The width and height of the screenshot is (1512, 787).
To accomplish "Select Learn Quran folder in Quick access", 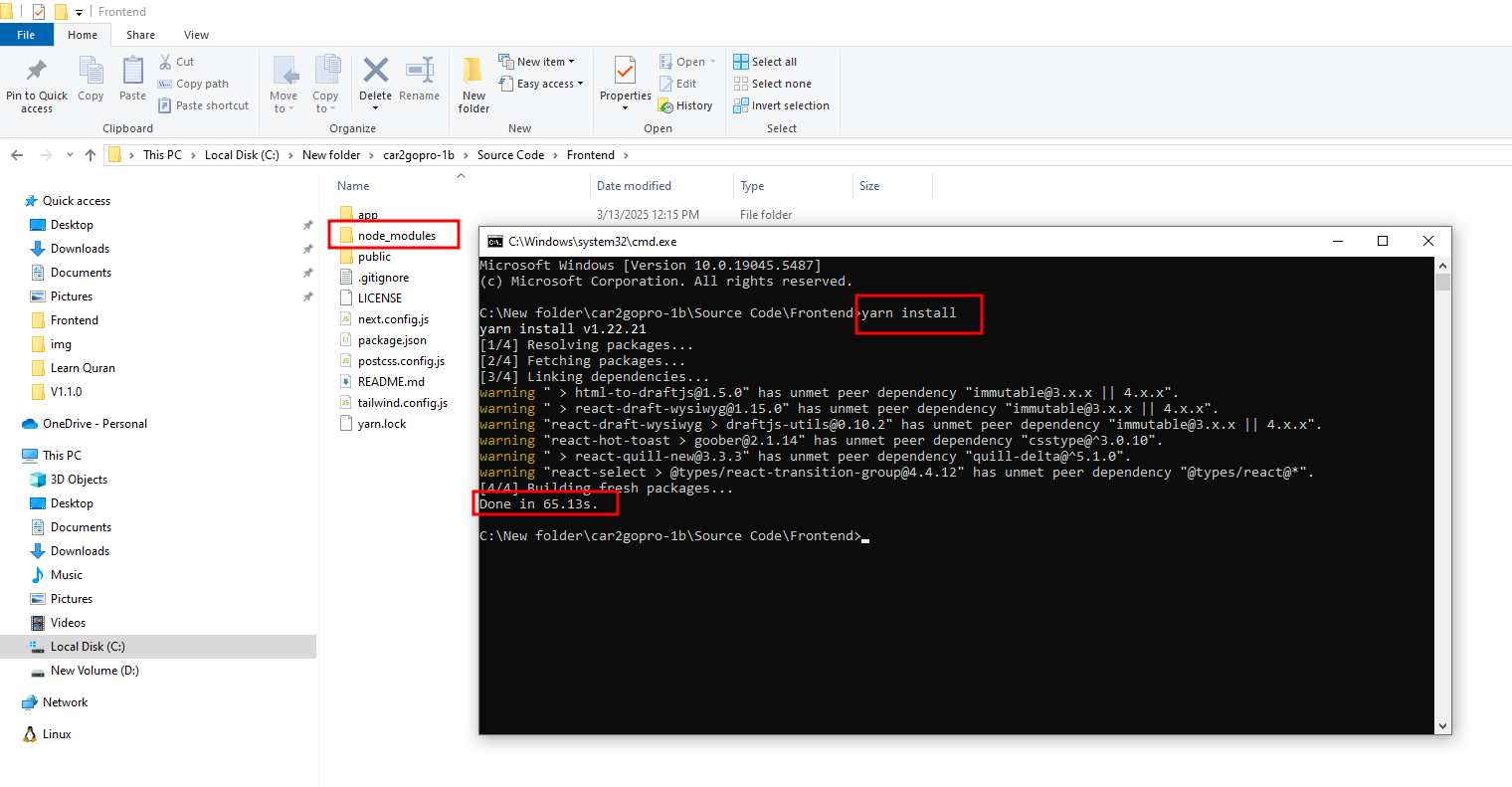I will 83,368.
